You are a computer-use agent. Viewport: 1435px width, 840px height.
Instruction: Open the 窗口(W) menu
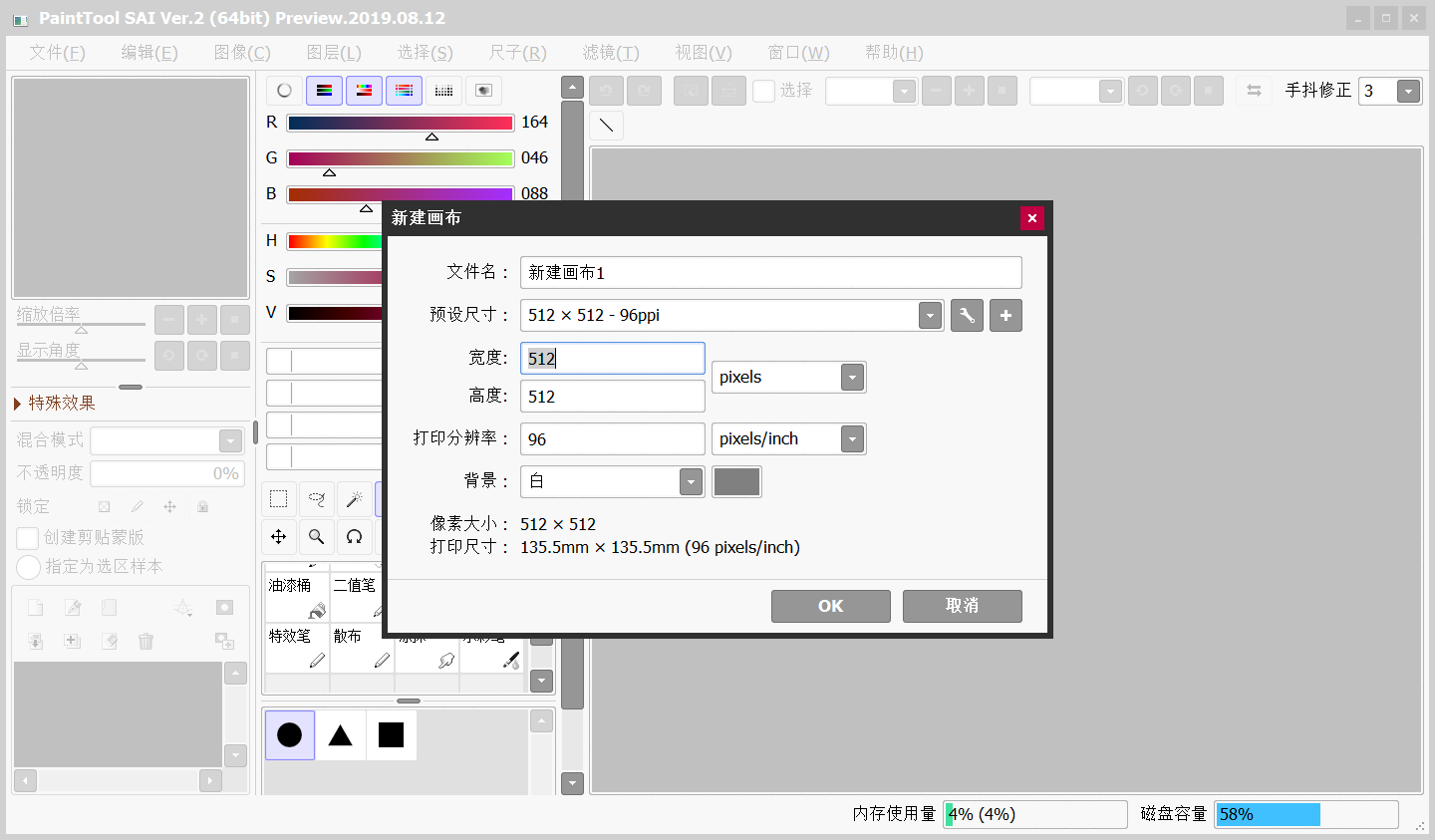pyautogui.click(x=798, y=53)
